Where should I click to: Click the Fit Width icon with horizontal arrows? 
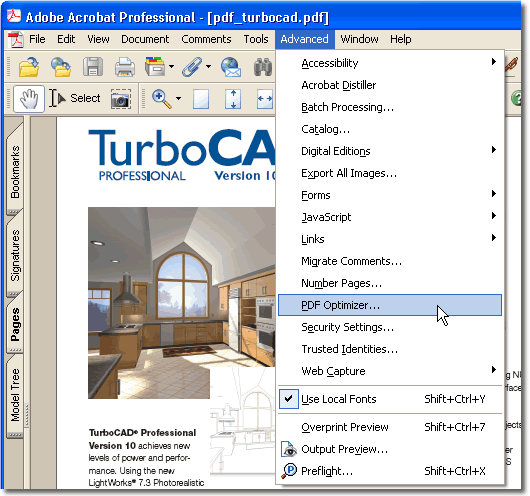tap(265, 99)
